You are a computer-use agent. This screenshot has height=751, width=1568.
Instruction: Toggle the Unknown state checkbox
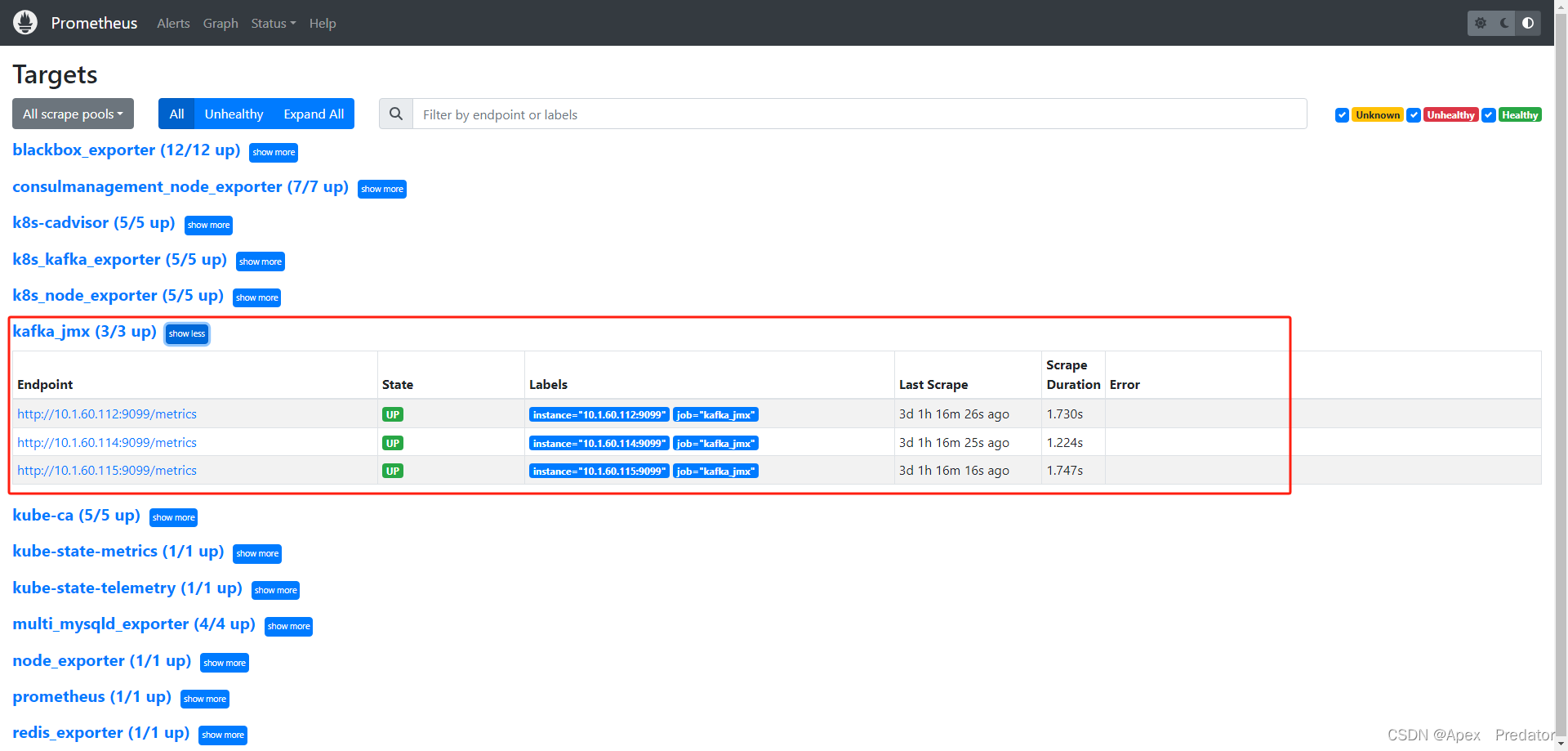click(1342, 115)
